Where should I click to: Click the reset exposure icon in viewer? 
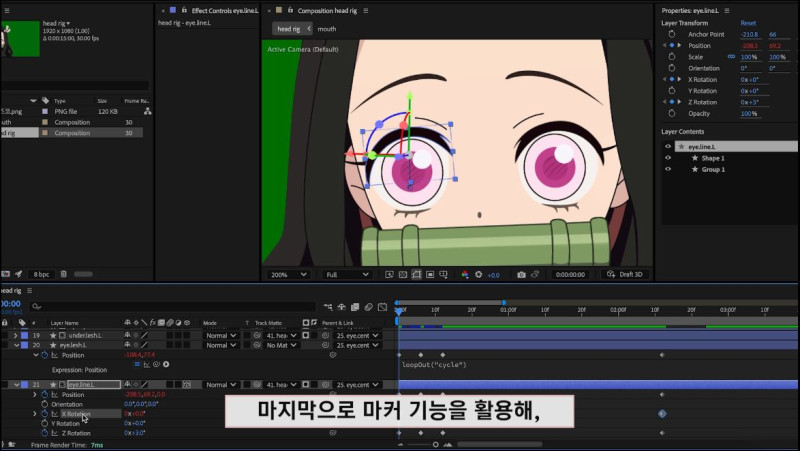480,274
